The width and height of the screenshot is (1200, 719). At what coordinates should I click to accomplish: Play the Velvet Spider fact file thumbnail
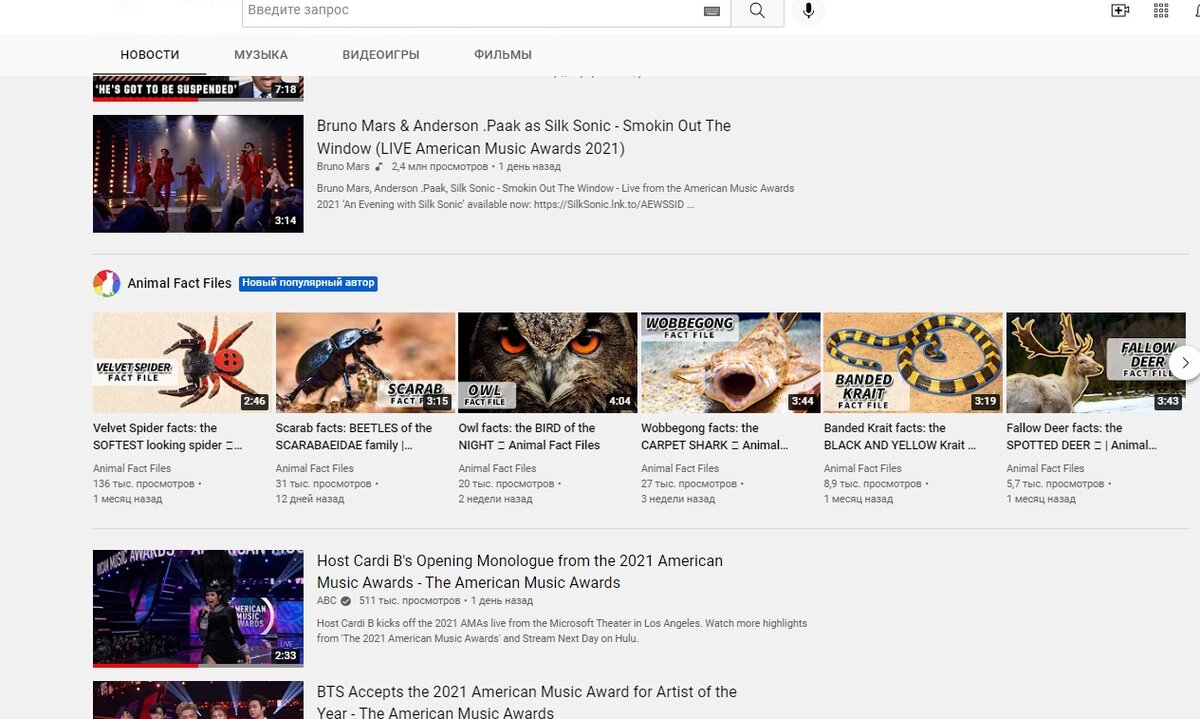point(182,363)
